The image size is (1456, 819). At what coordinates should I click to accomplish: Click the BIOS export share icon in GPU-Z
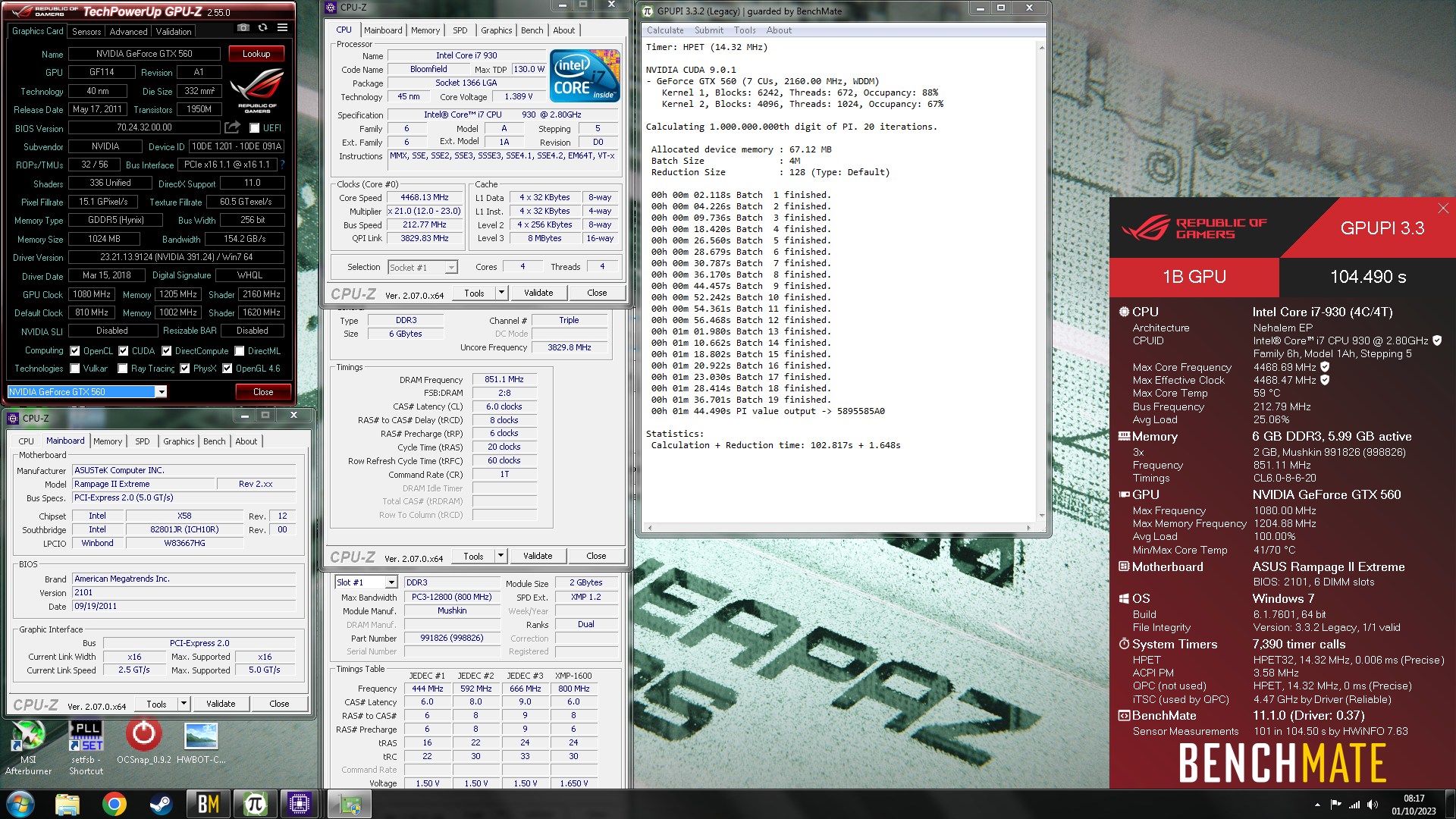(233, 127)
